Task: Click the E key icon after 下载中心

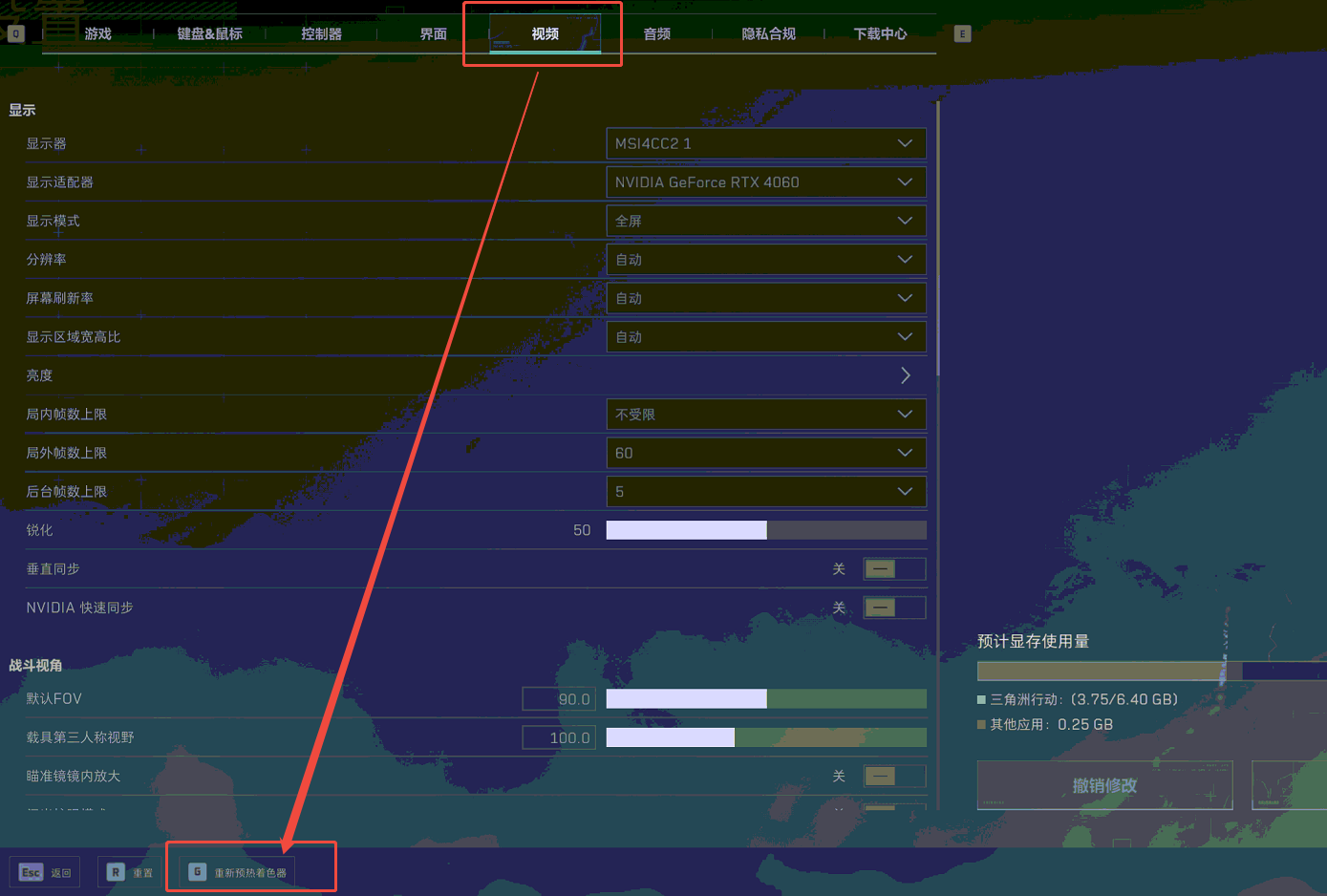Action: point(962,34)
